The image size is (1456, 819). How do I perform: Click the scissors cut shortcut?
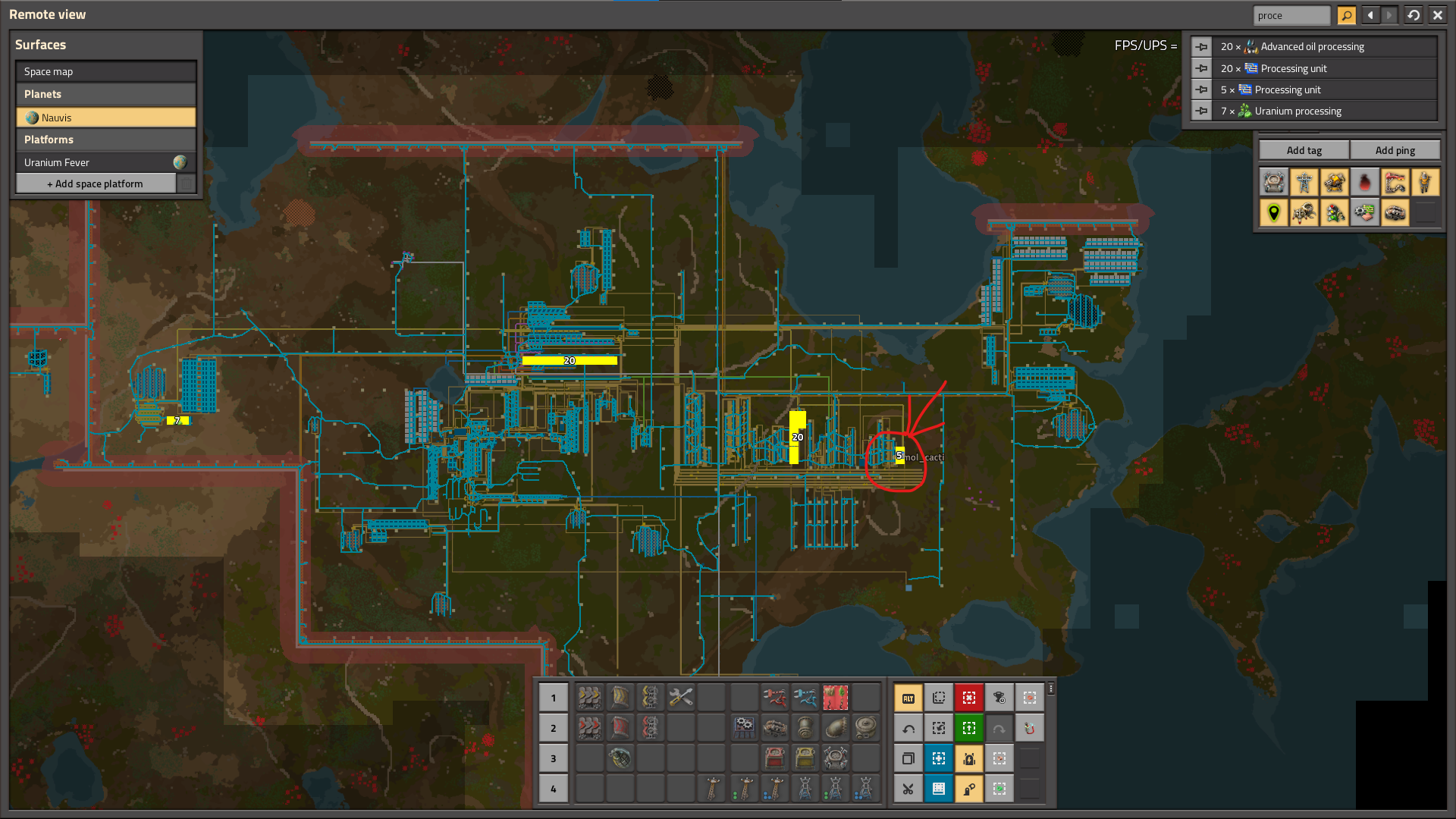pos(908,789)
